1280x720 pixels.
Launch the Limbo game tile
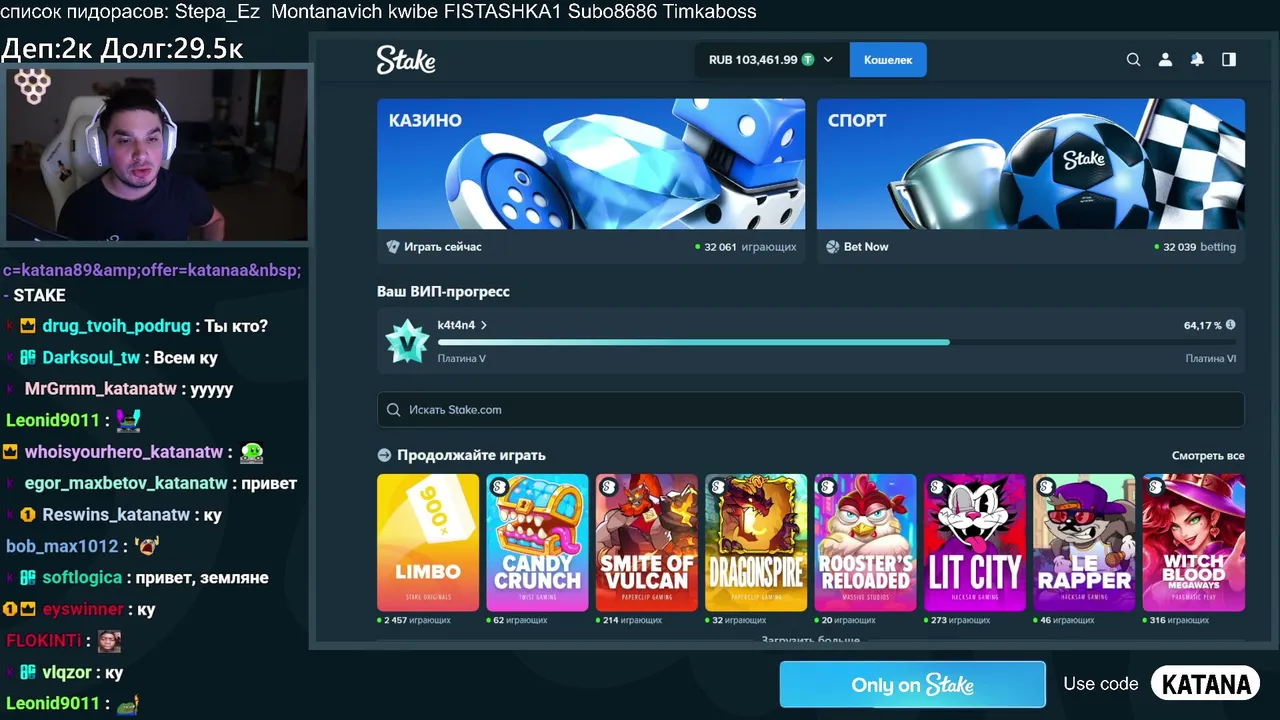pyautogui.click(x=428, y=542)
